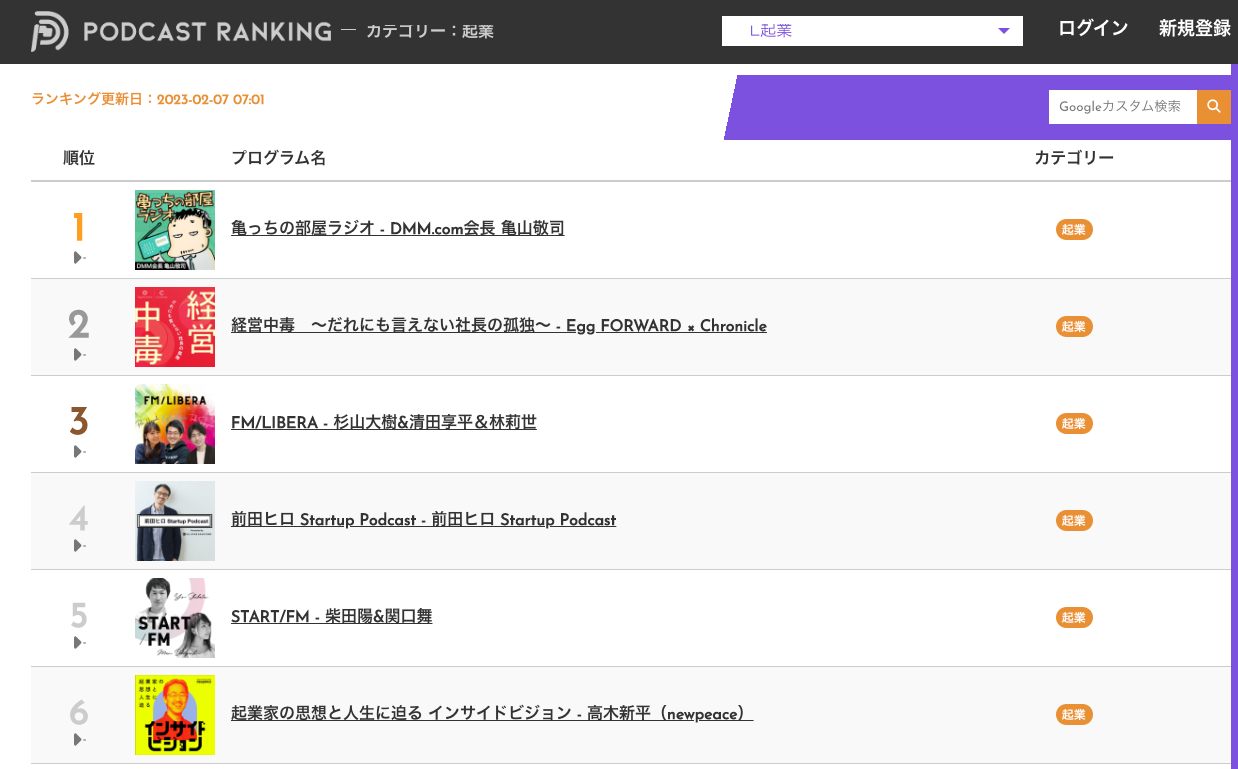Click the カテゴリー column header
Image resolution: width=1238 pixels, height=769 pixels.
tap(1074, 158)
